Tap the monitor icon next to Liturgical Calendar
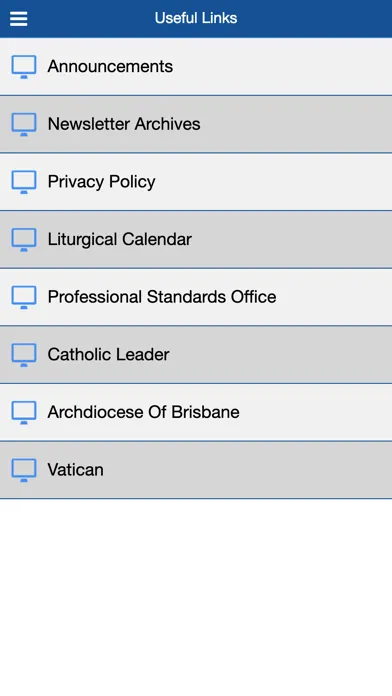This screenshot has width=392, height=696. (x=24, y=240)
